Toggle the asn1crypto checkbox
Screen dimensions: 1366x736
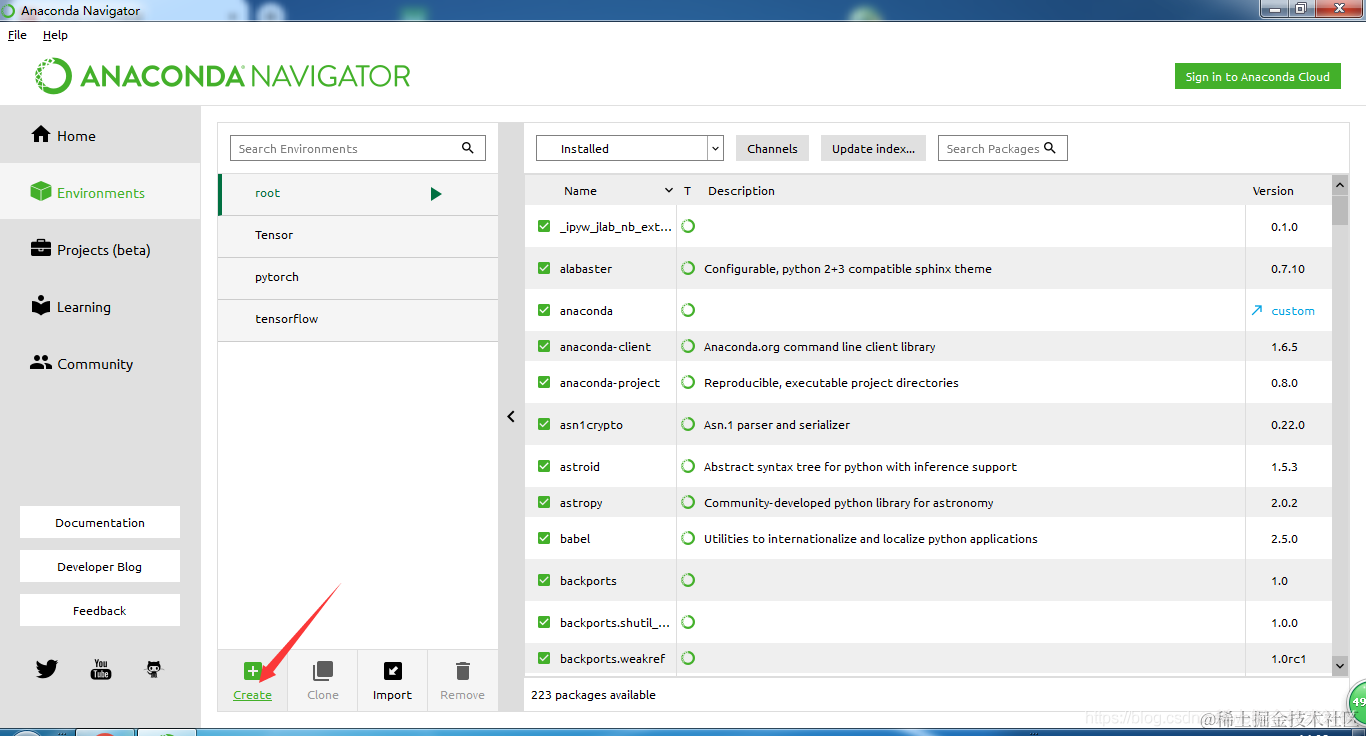(544, 424)
